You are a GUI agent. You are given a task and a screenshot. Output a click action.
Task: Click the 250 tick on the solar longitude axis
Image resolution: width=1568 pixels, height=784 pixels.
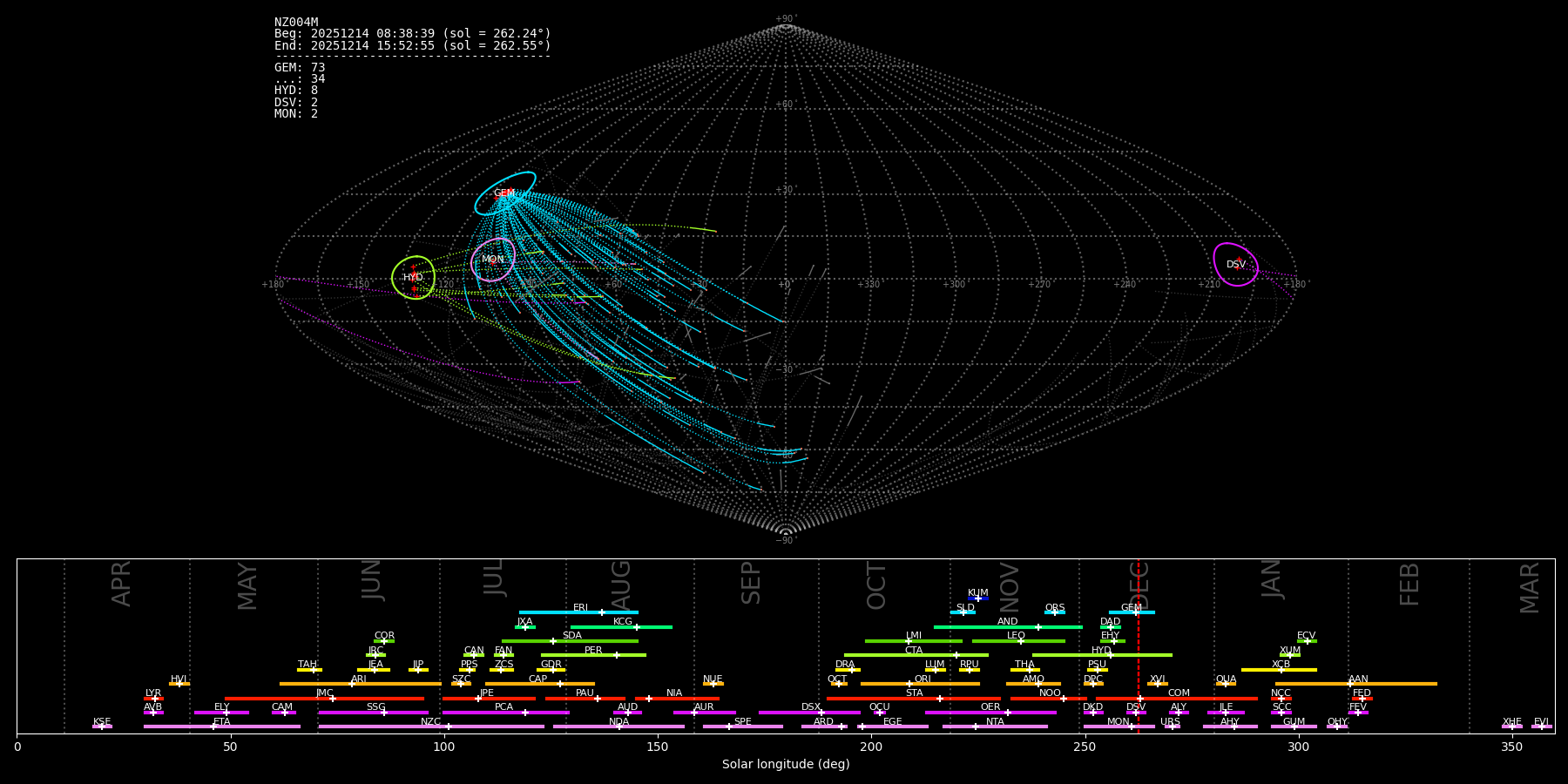1085,747
